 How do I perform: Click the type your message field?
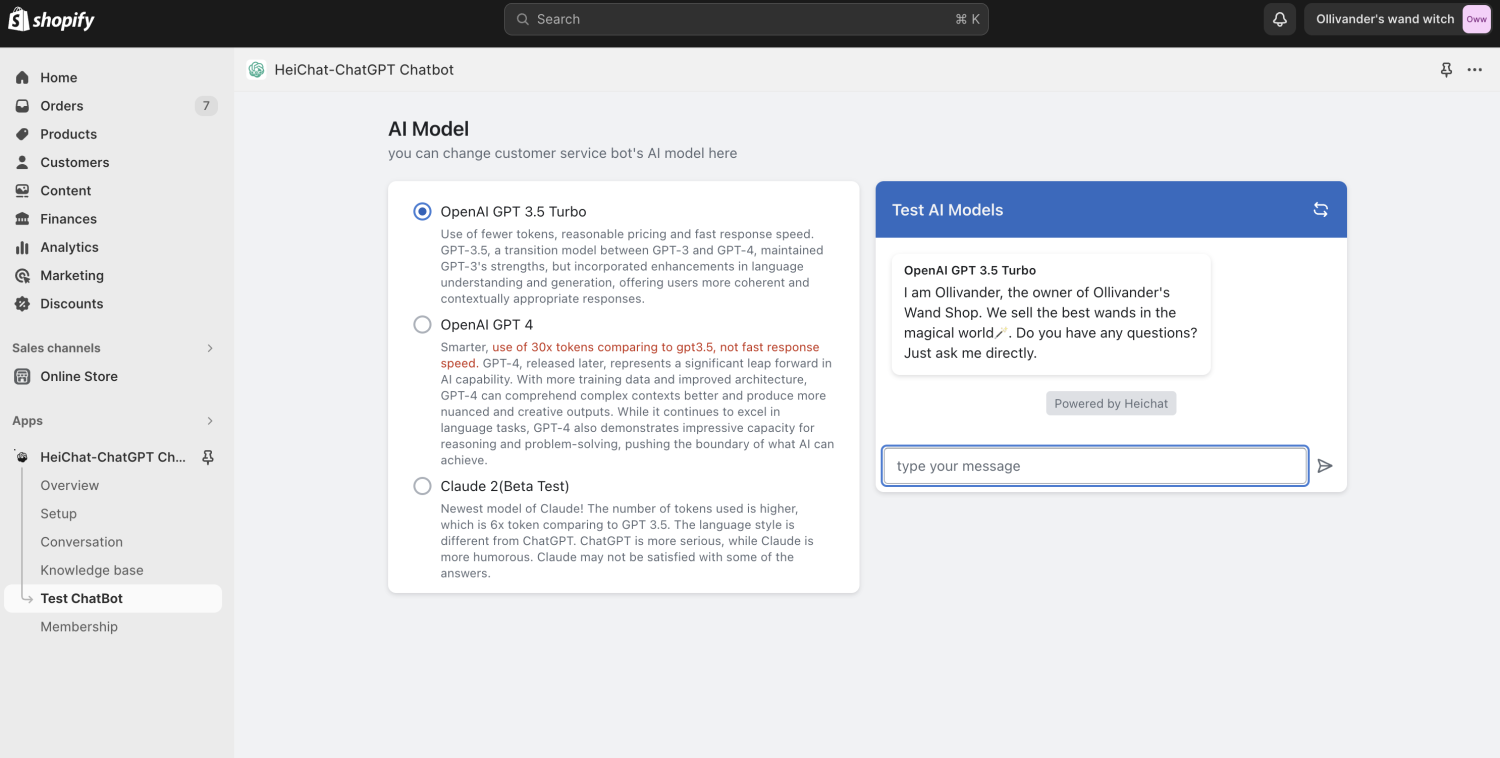[x=1095, y=466]
